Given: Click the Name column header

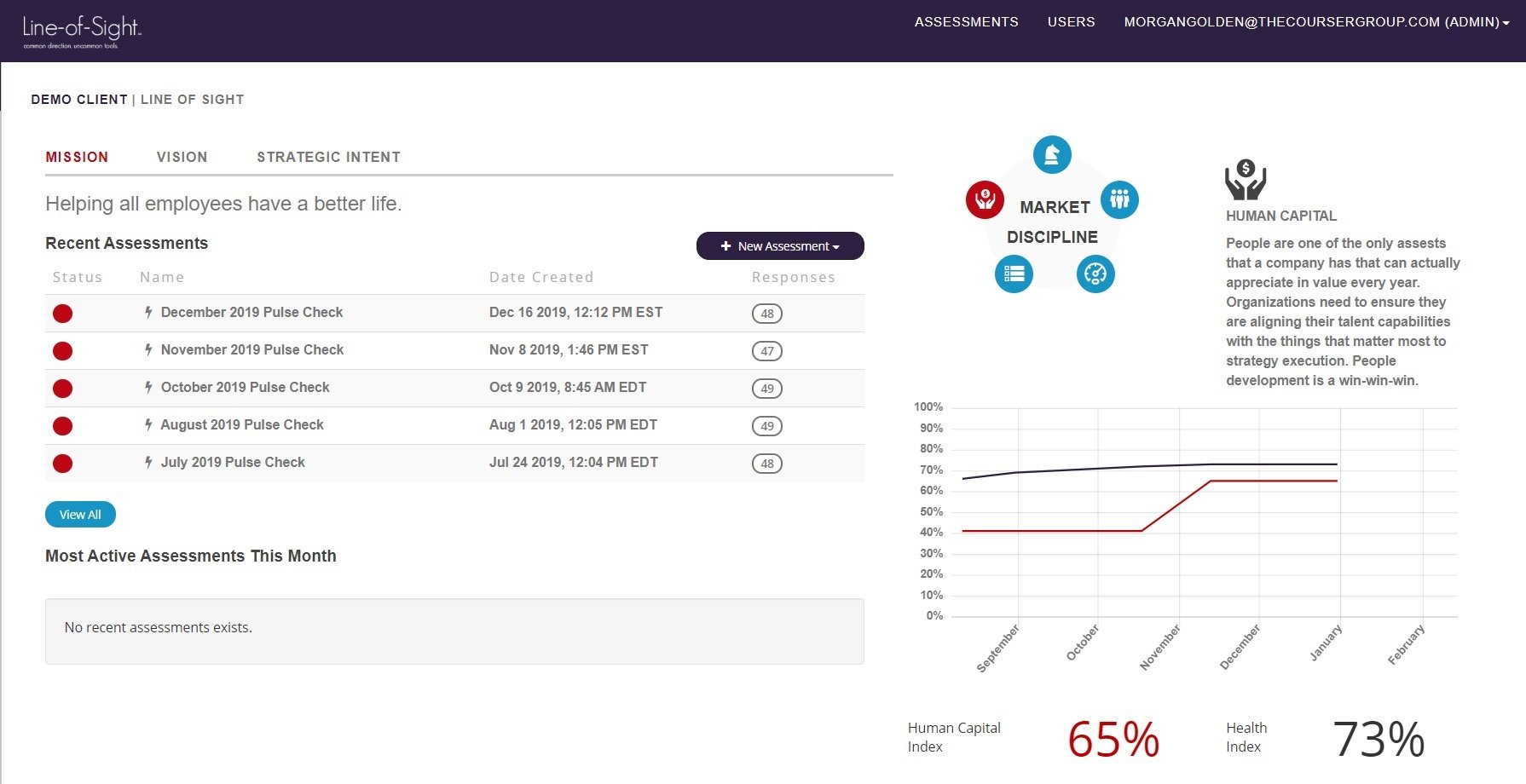Looking at the screenshot, I should [x=162, y=277].
